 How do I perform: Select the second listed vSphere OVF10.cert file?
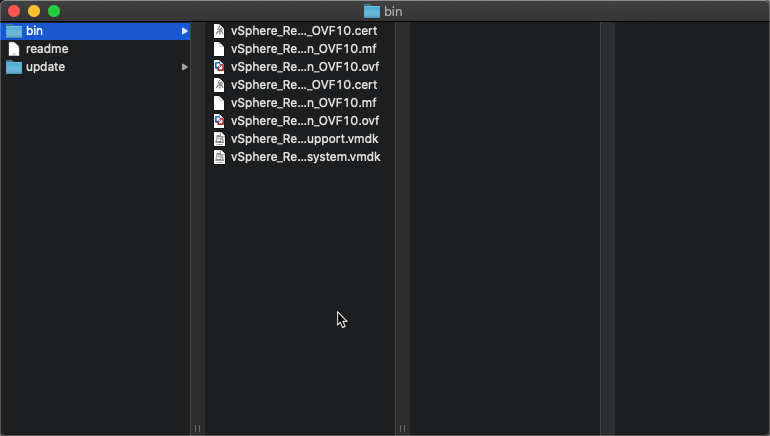pyautogui.click(x=304, y=85)
